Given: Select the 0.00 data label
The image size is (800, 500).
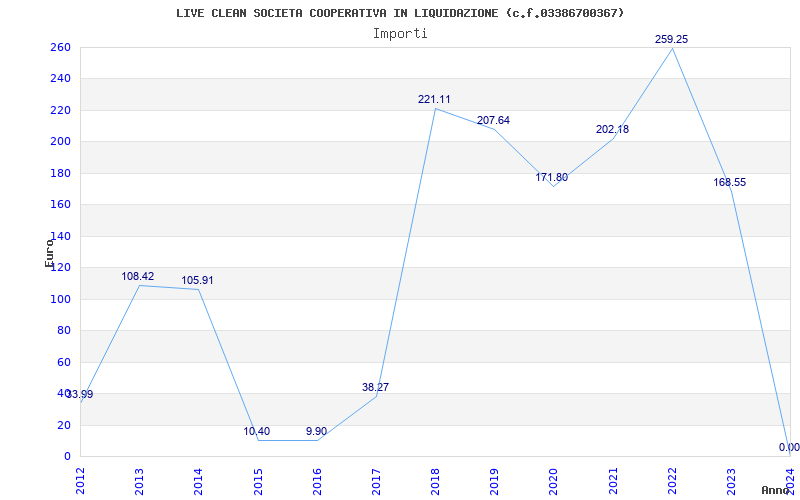Looking at the screenshot, I should coord(789,447).
